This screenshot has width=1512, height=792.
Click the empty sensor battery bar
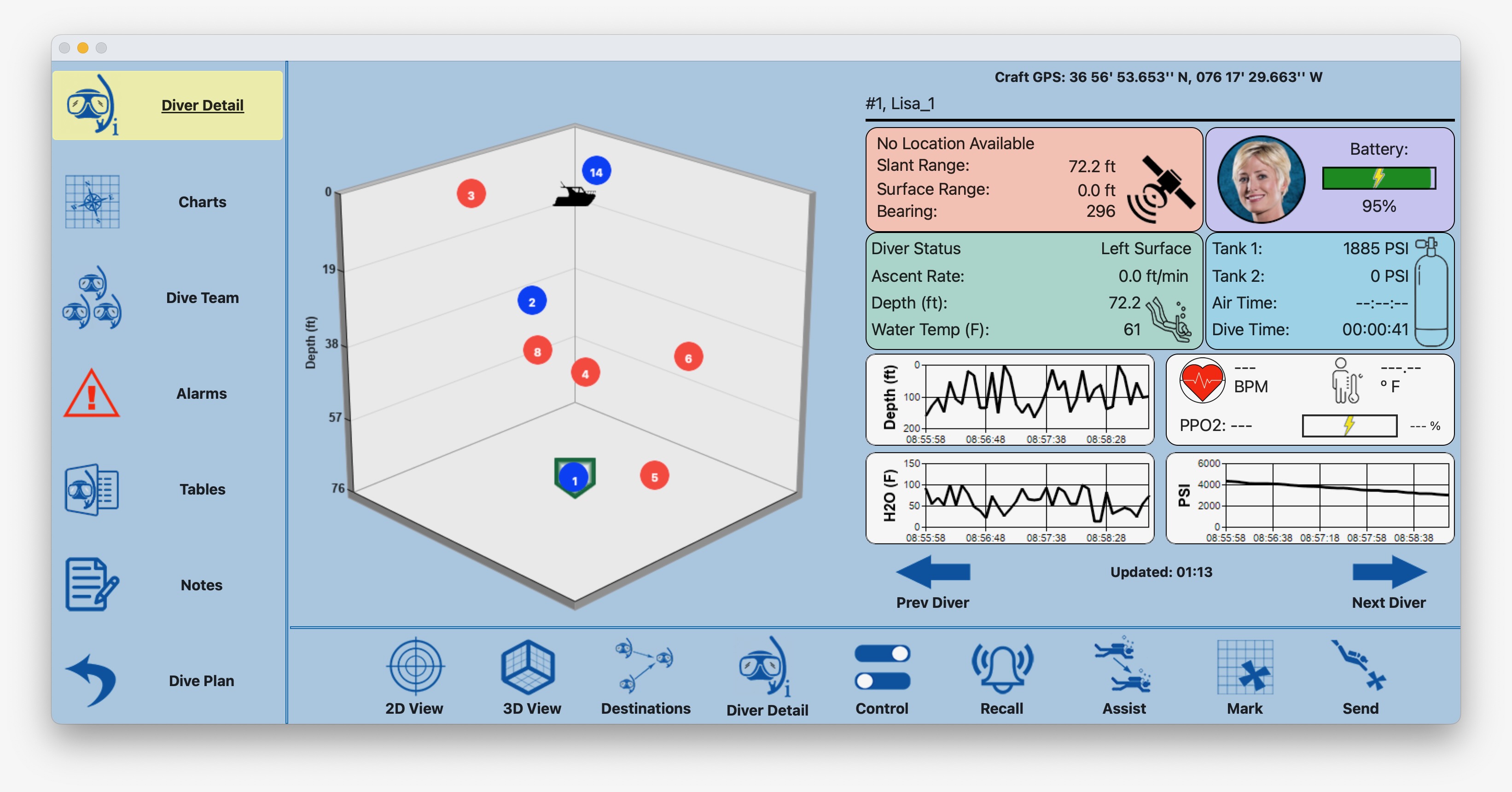pyautogui.click(x=1349, y=425)
